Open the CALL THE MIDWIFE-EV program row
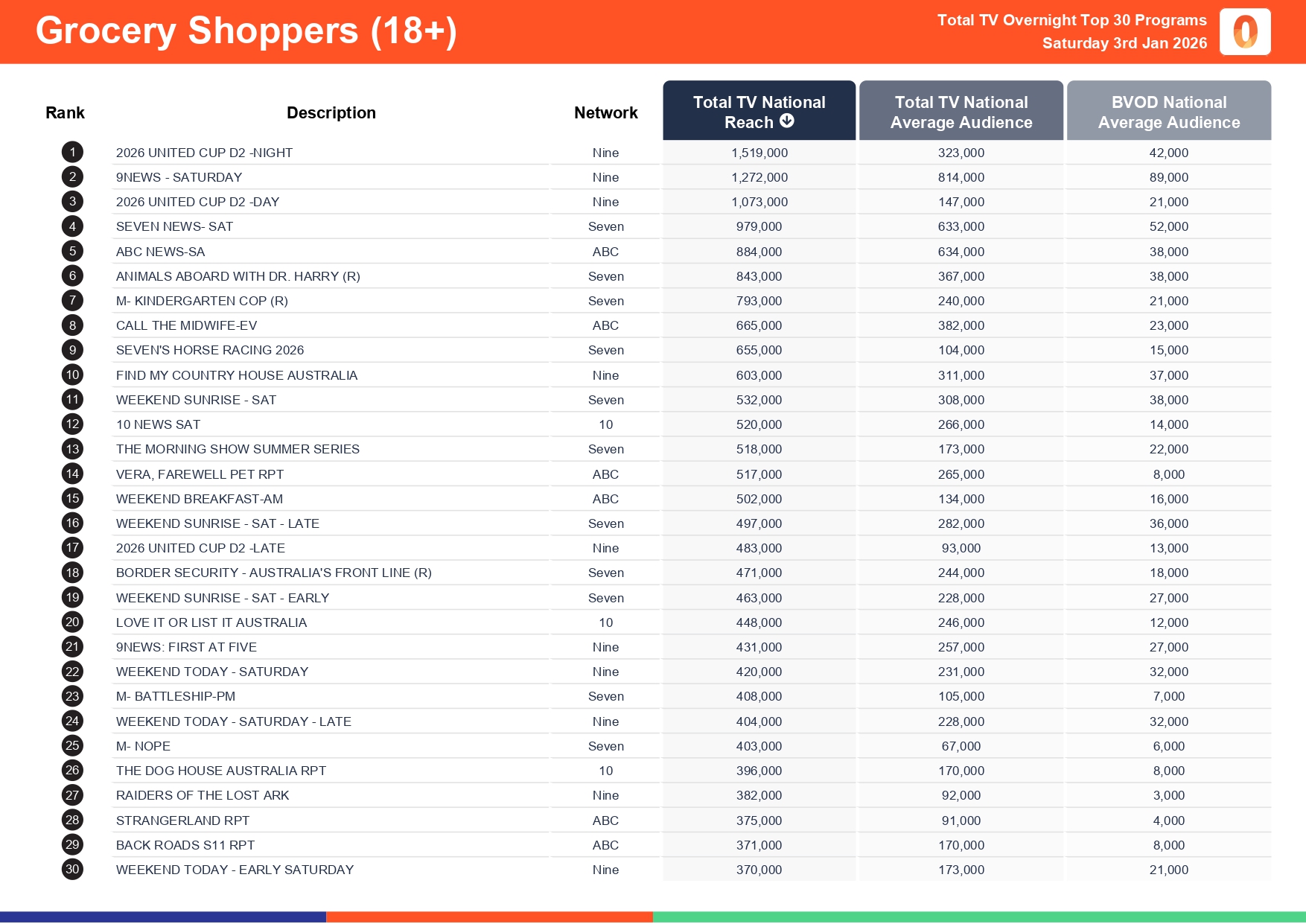The height and width of the screenshot is (924, 1306). pyautogui.click(x=186, y=325)
